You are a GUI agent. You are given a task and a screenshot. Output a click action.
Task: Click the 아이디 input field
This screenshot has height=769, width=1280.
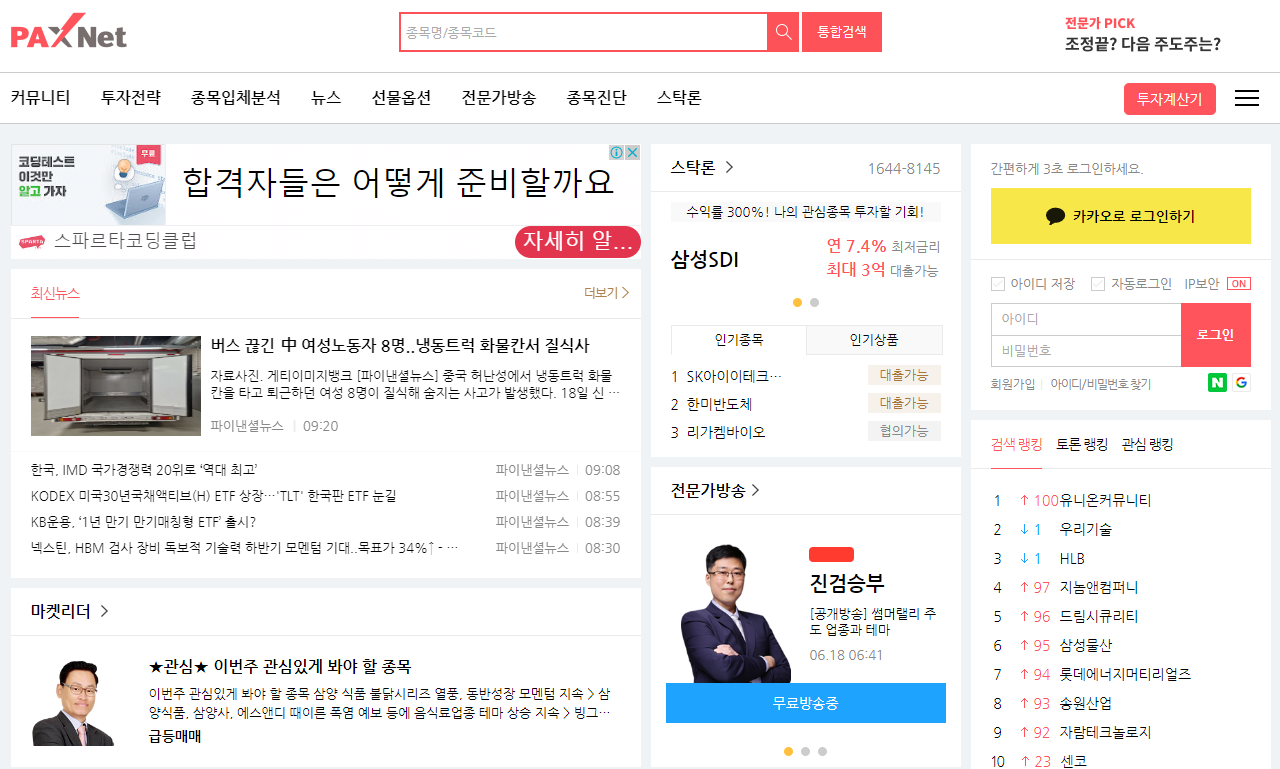1086,319
